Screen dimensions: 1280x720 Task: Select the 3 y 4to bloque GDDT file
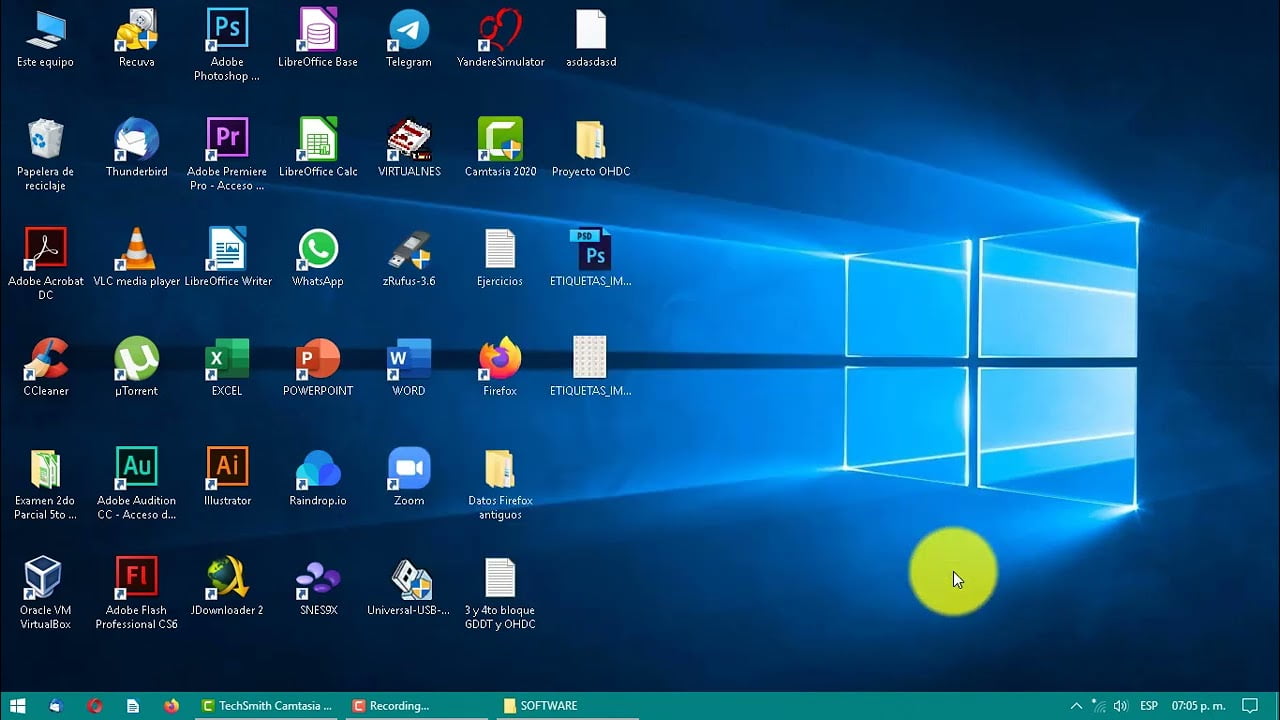click(x=500, y=593)
